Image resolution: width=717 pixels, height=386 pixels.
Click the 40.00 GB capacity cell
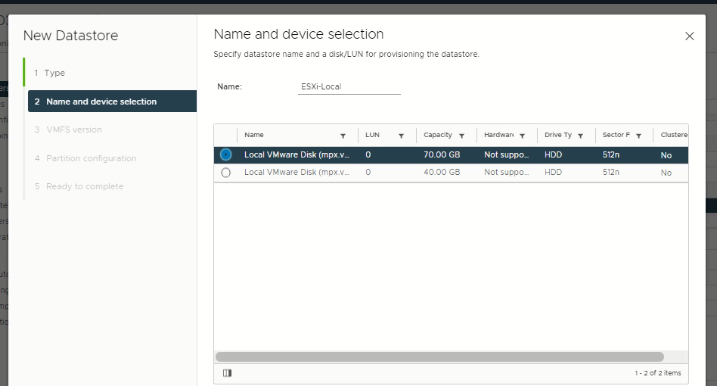442,172
